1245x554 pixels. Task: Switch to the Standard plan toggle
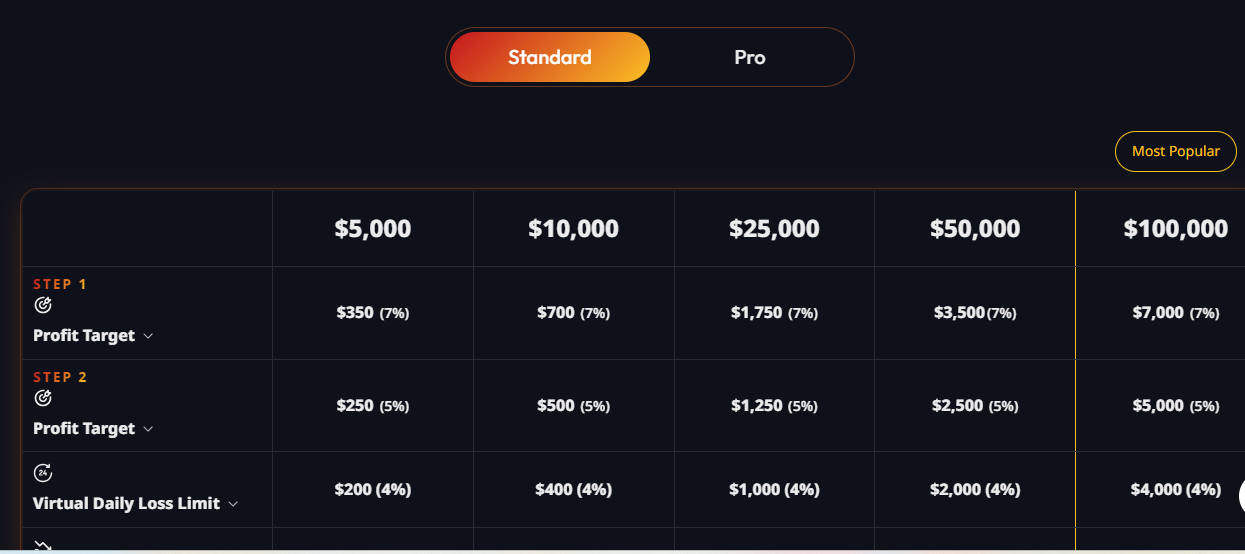tap(550, 57)
